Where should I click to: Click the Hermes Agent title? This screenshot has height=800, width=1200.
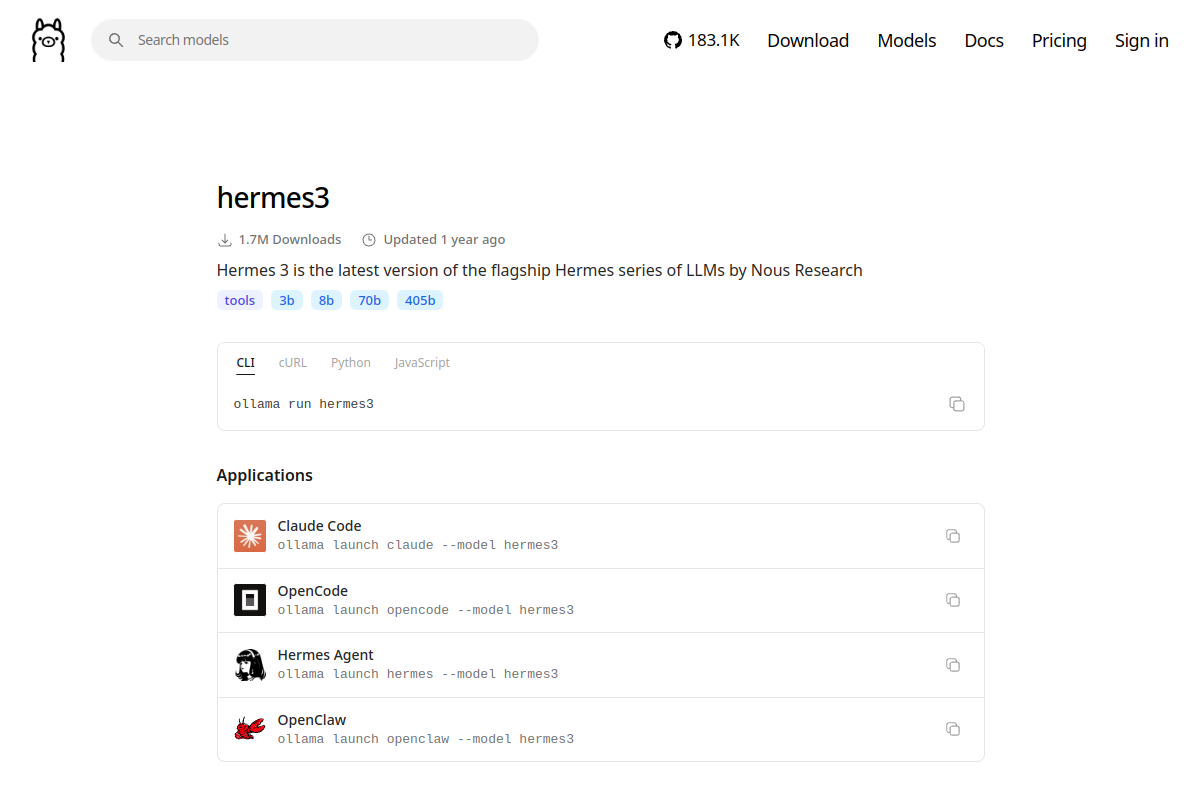pos(326,655)
